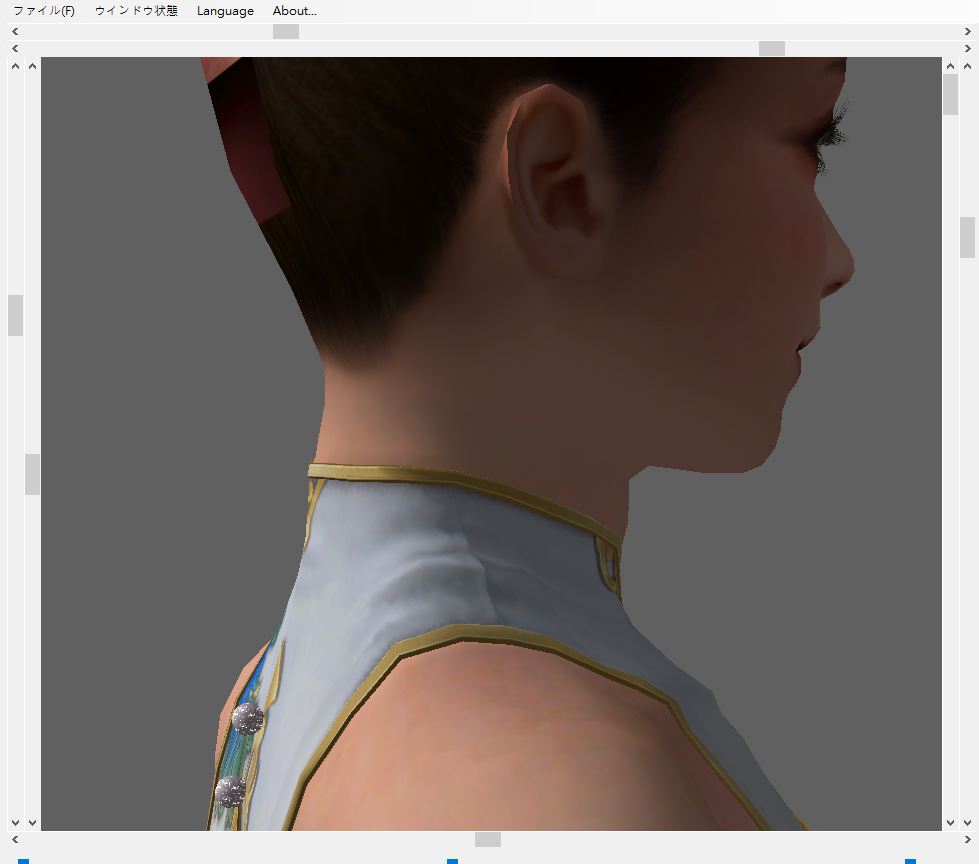The width and height of the screenshot is (979, 864).
Task: Click down arrow of outermost right vertical scrollbar
Action: click(968, 823)
